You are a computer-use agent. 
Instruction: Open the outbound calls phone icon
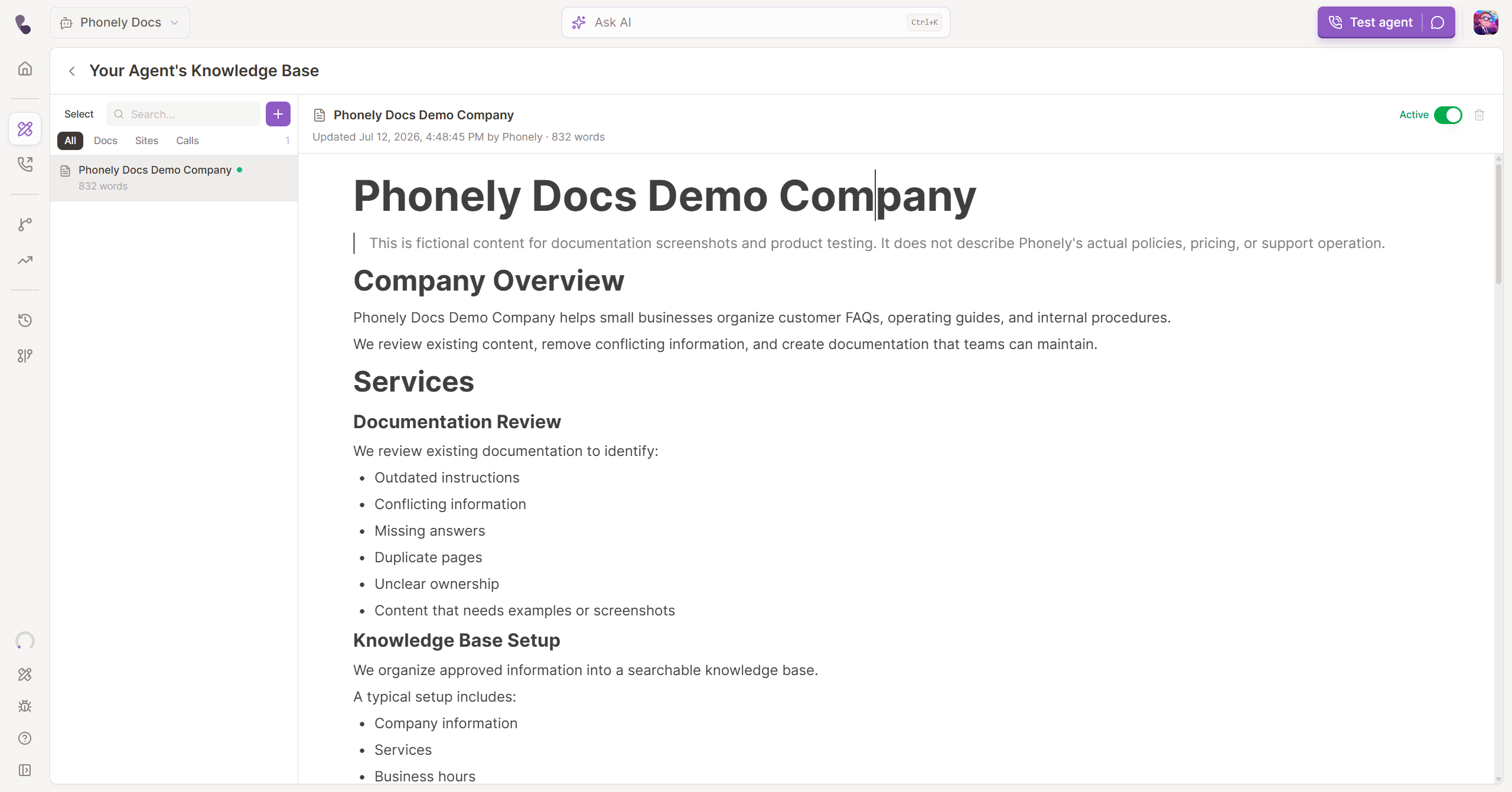25,164
